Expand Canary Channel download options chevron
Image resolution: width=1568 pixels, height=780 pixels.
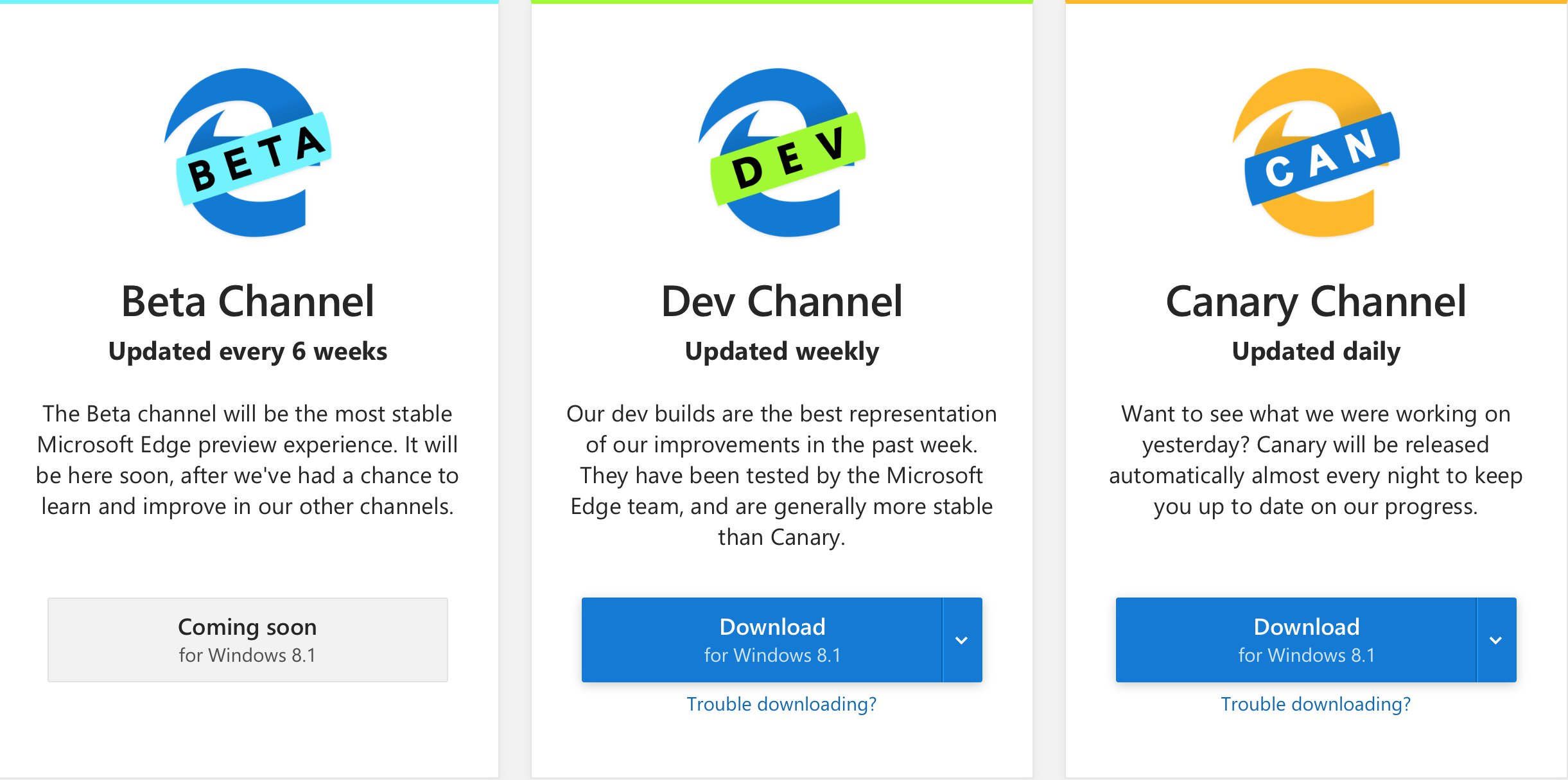pyautogui.click(x=1495, y=640)
